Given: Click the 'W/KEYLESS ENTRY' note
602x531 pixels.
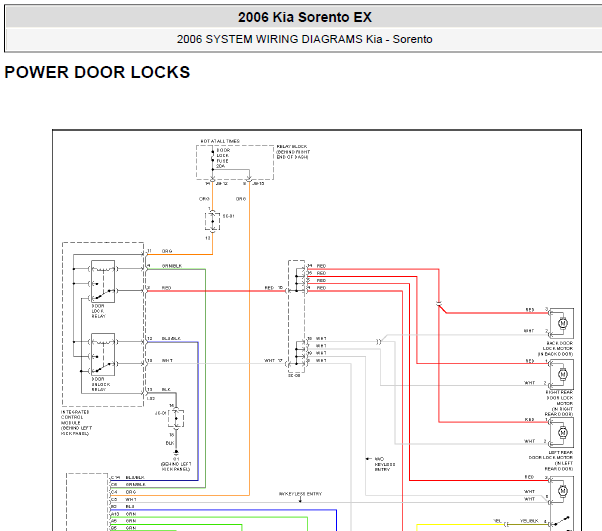Looking at the screenshot, I should coord(300,494).
